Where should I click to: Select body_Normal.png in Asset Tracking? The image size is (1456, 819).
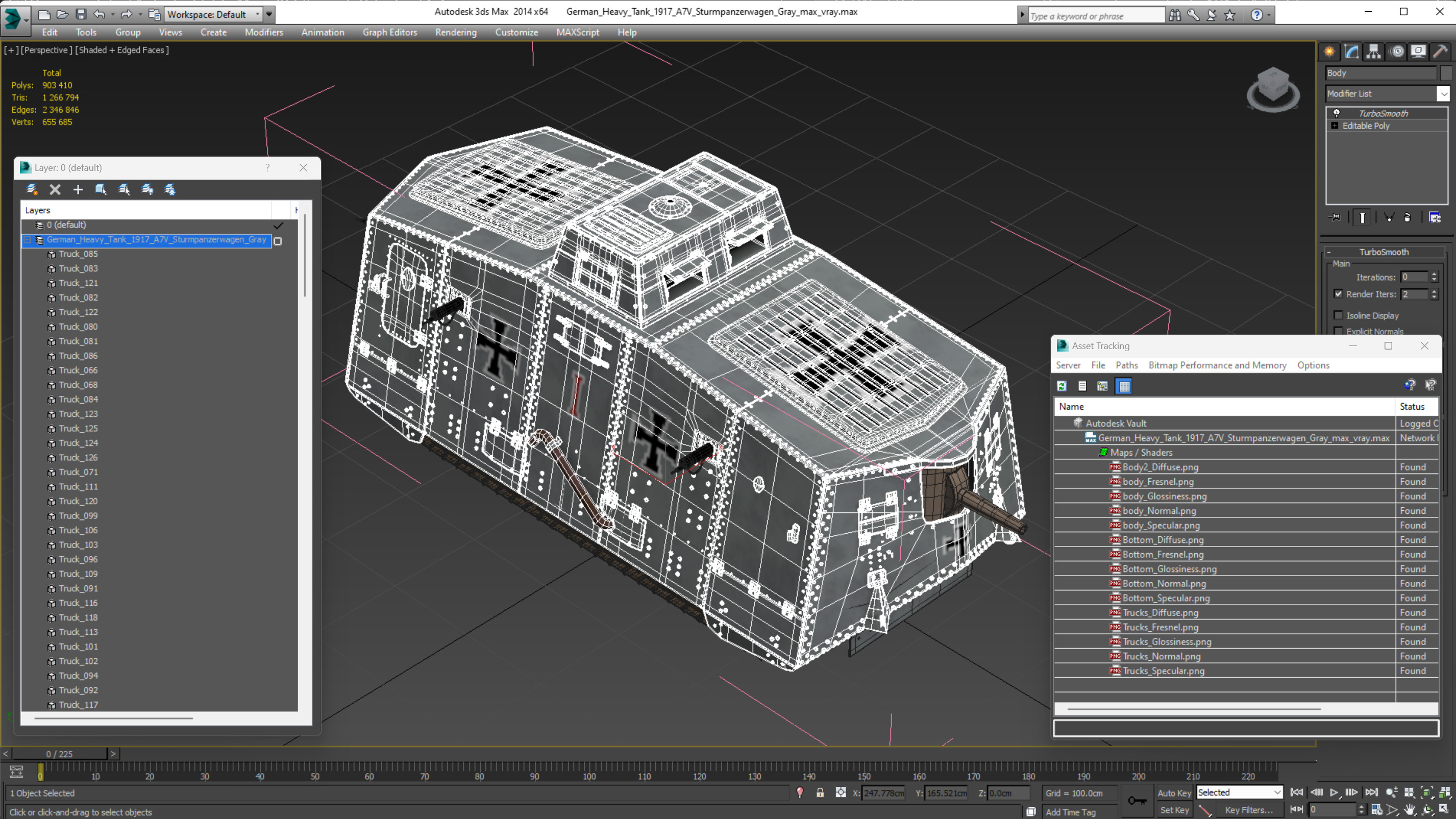coord(1159,510)
